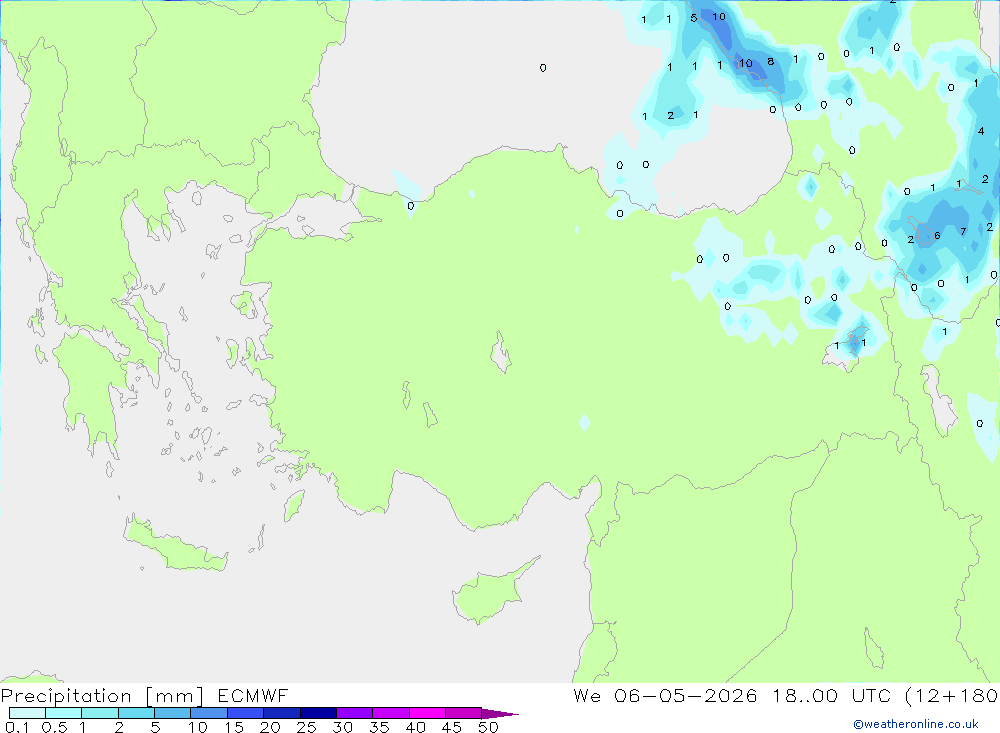
Task: Click the '18..00 UTC' valid time text
Action: click(831, 695)
